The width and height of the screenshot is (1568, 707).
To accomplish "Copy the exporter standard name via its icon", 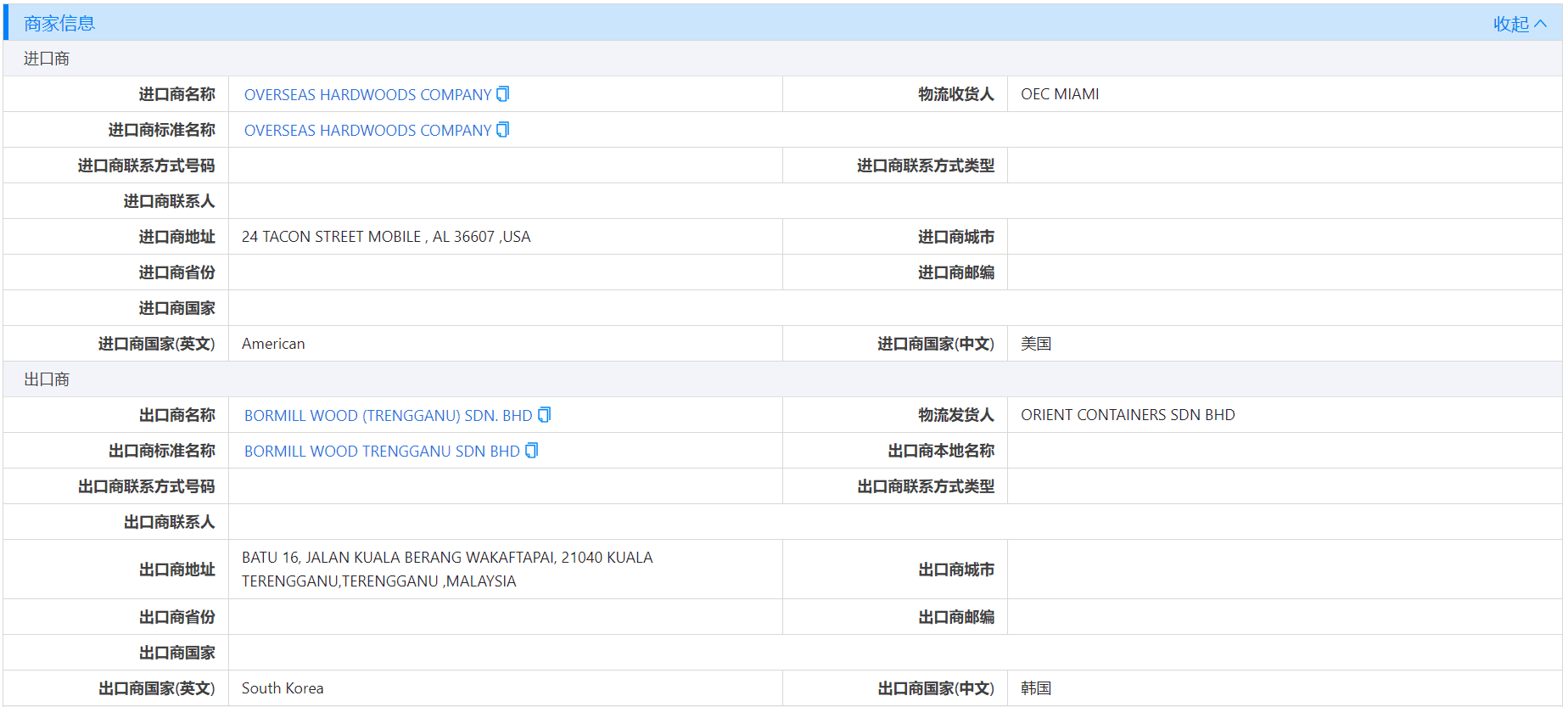I will (x=532, y=451).
